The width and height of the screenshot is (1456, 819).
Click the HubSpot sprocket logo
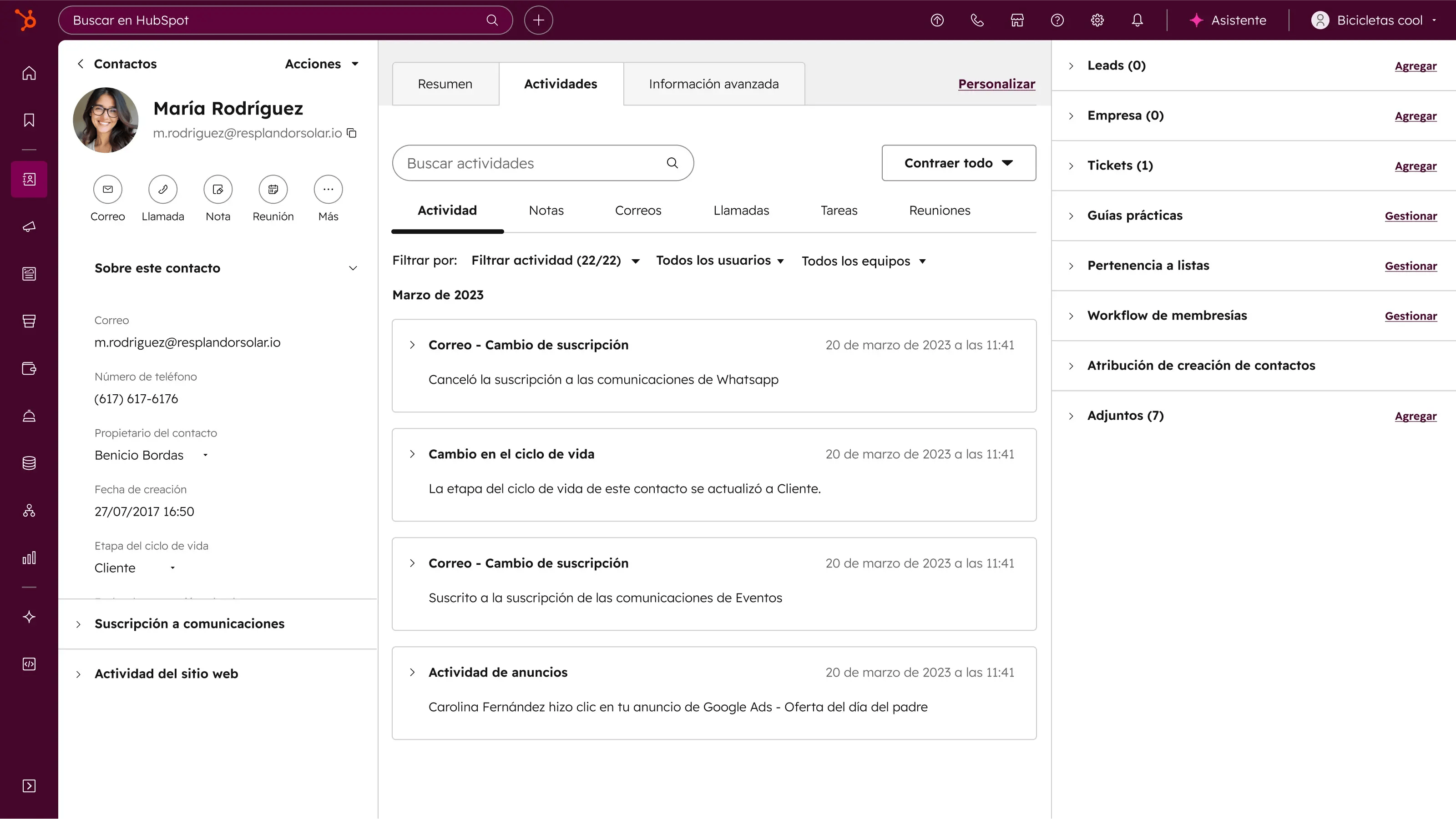click(x=25, y=20)
